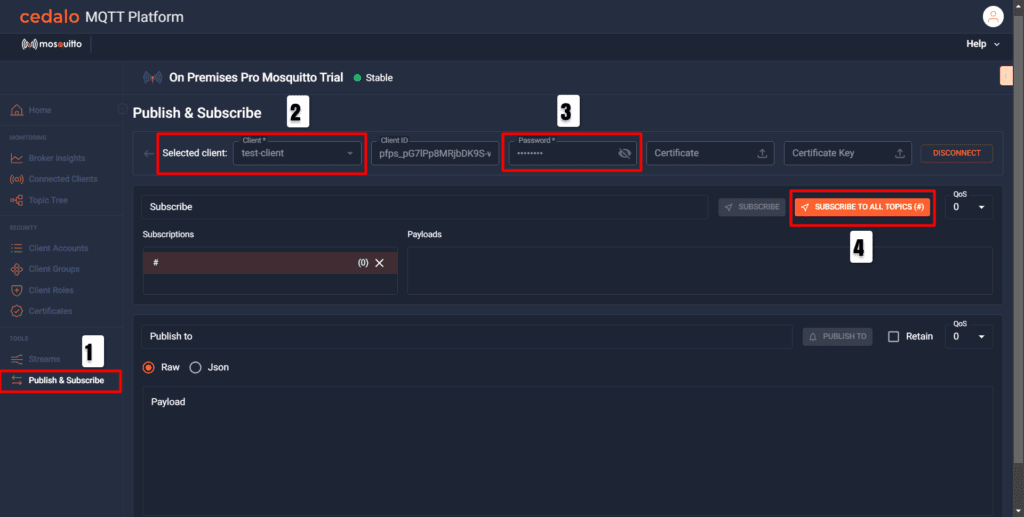Open Connected Clients page
This screenshot has height=517, width=1024.
pos(63,179)
